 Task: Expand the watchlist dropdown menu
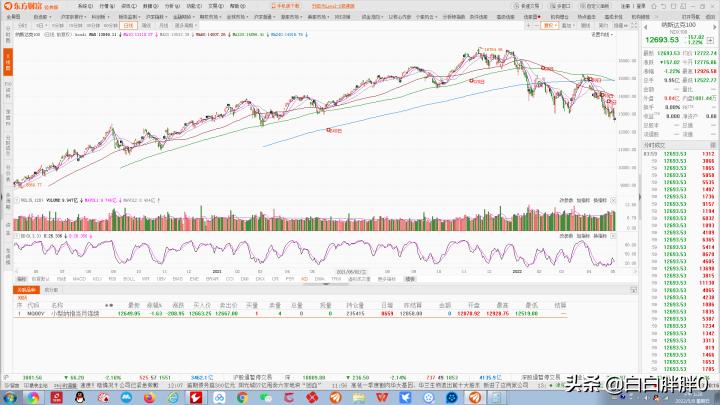coord(42,17)
